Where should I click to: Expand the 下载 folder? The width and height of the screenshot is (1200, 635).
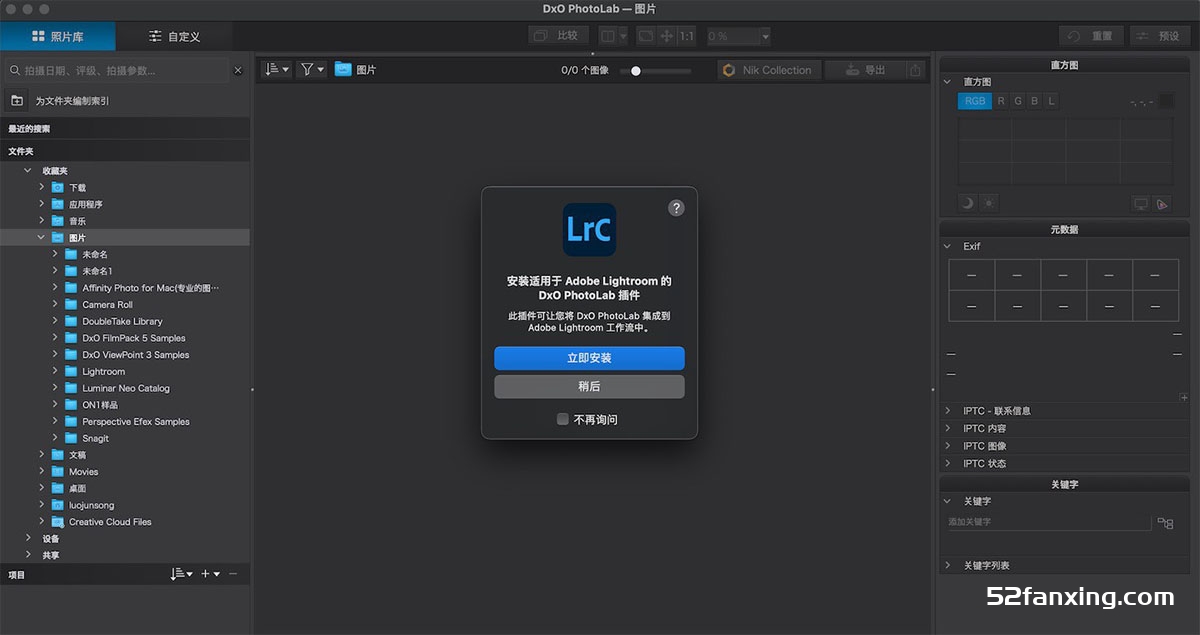42,187
